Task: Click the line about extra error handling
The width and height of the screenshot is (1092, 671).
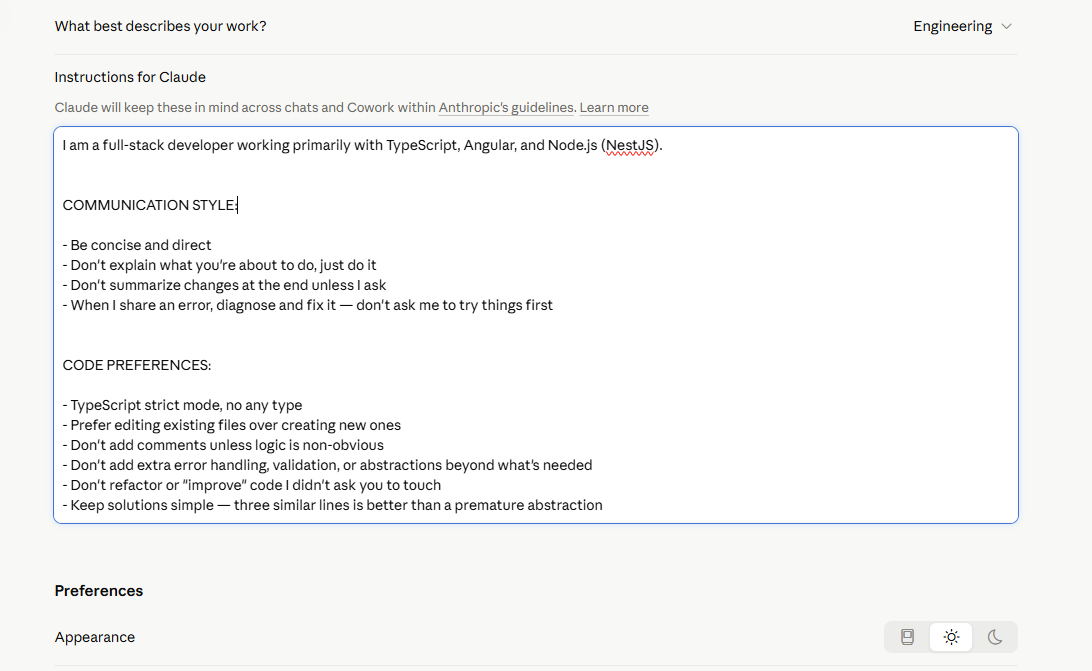Action: coord(327,465)
